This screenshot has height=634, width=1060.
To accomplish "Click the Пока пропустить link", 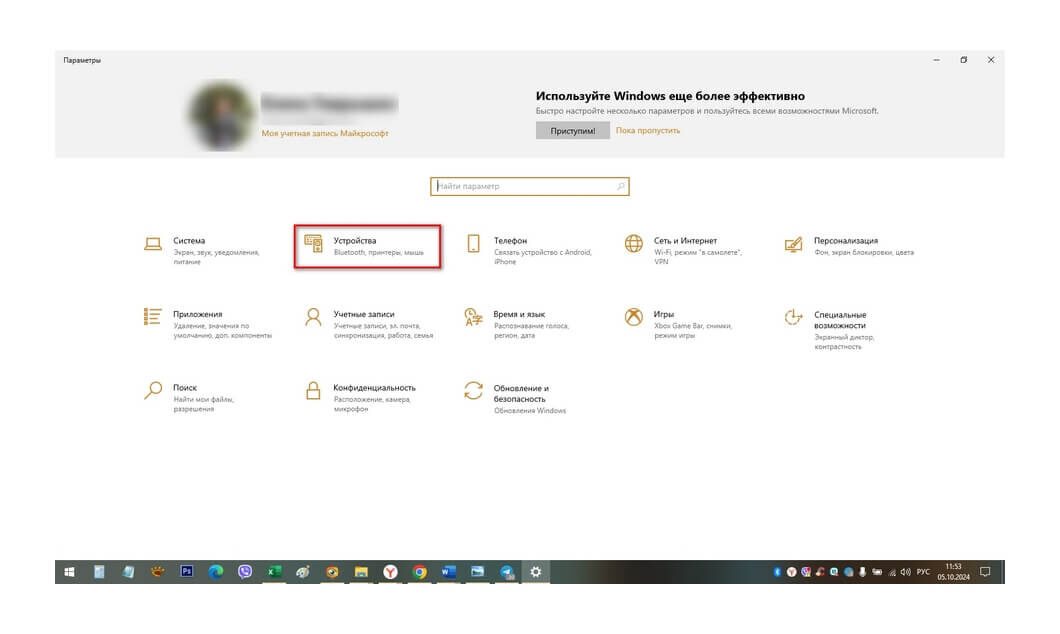I will pyautogui.click(x=648, y=130).
